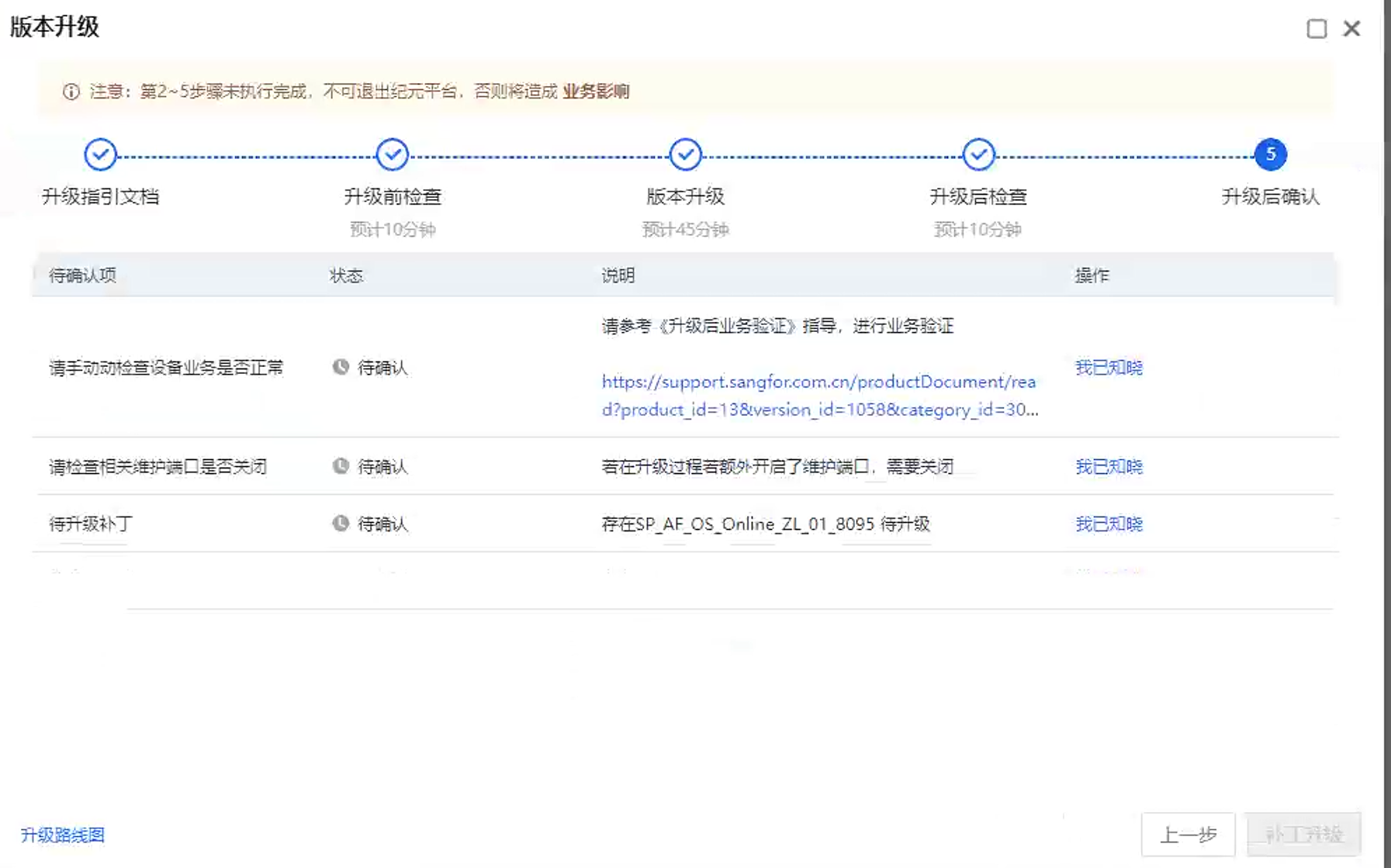Click 我已知晓 for maintenance port row
Viewport: 1391px width, 868px height.
pyautogui.click(x=1109, y=467)
